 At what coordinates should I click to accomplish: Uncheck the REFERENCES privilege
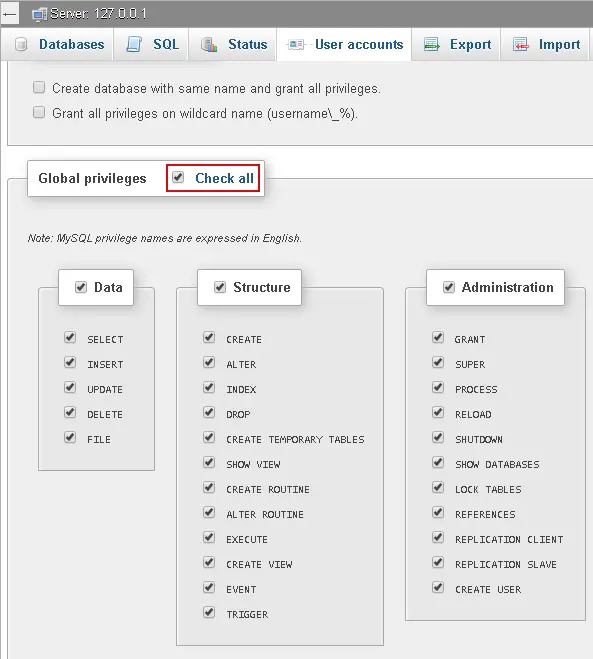[438, 512]
